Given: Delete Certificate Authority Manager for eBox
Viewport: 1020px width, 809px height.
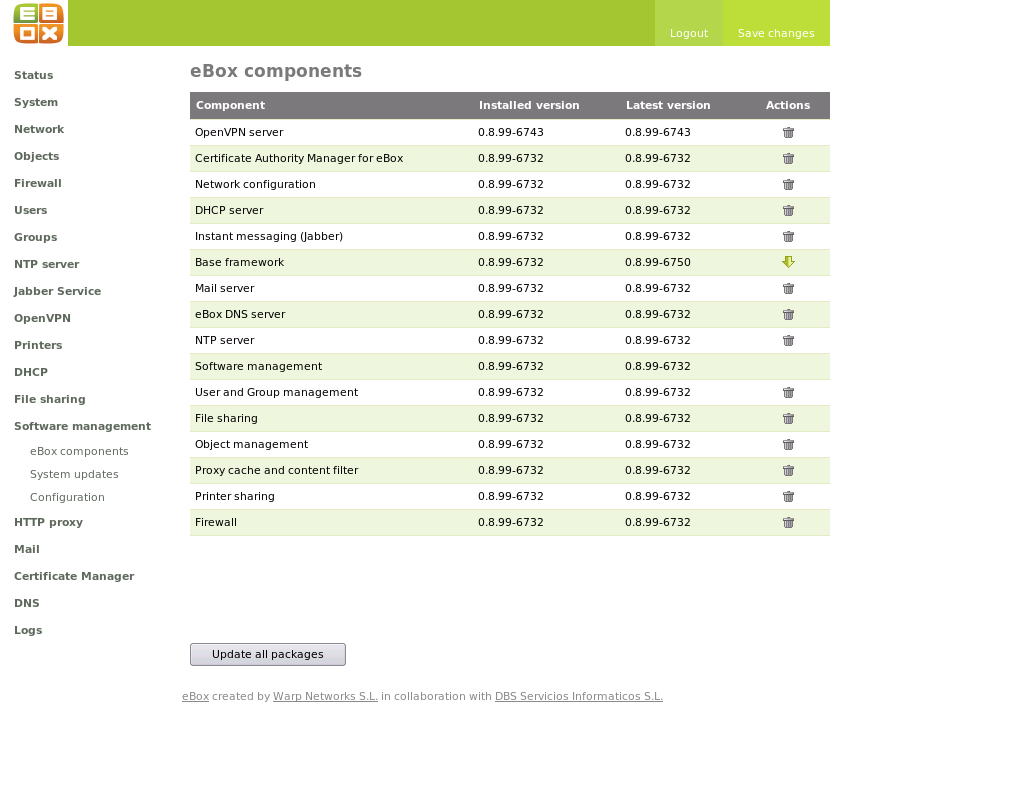Looking at the screenshot, I should coord(788,159).
